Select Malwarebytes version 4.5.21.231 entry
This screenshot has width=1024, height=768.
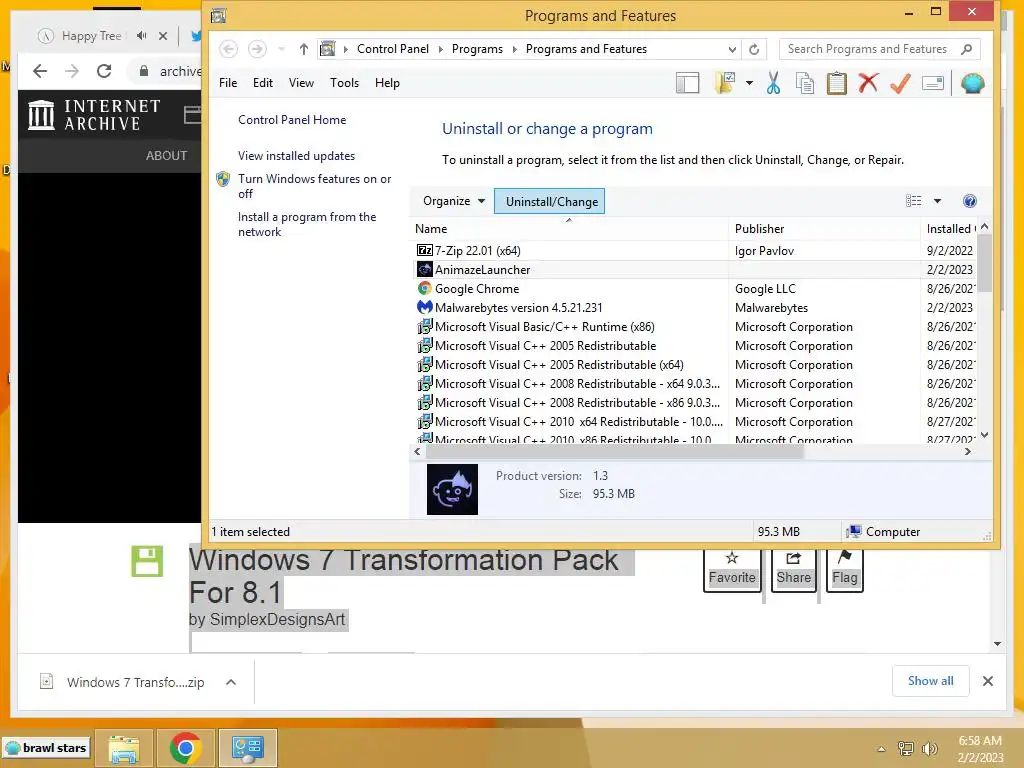695,308
